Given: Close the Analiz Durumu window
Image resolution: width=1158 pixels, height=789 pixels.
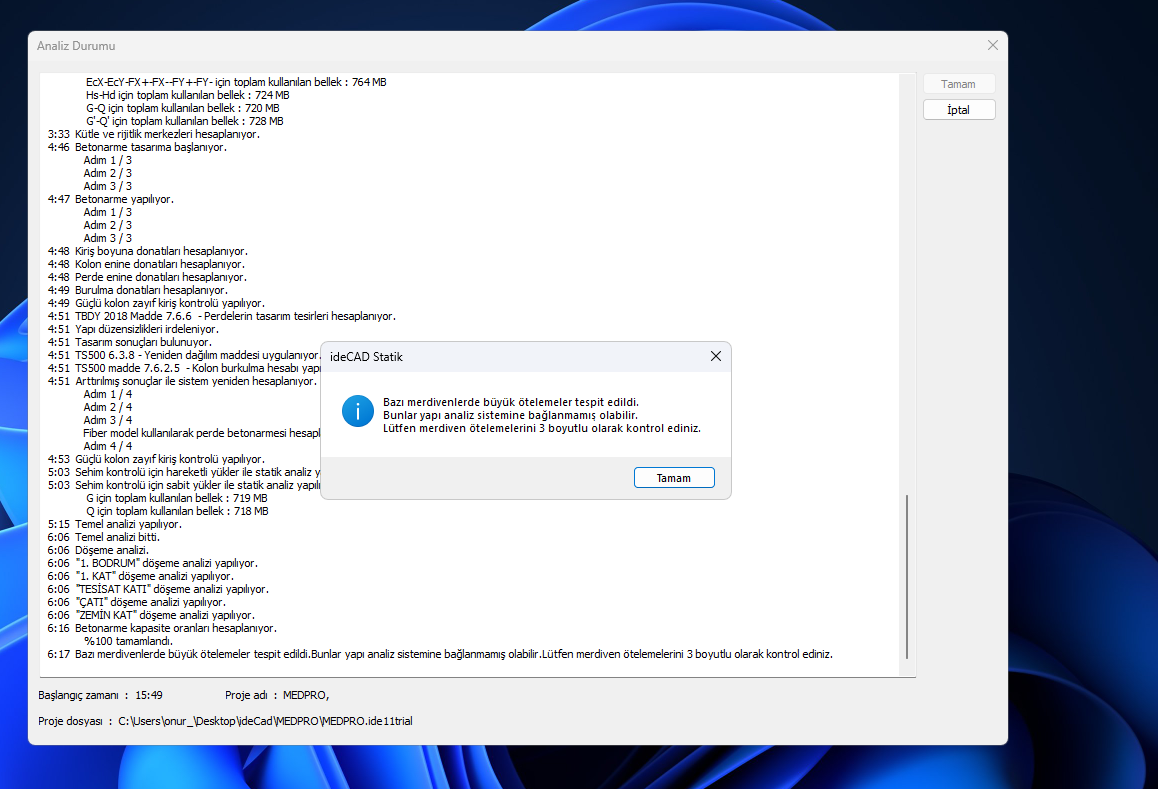Looking at the screenshot, I should coord(992,45).
